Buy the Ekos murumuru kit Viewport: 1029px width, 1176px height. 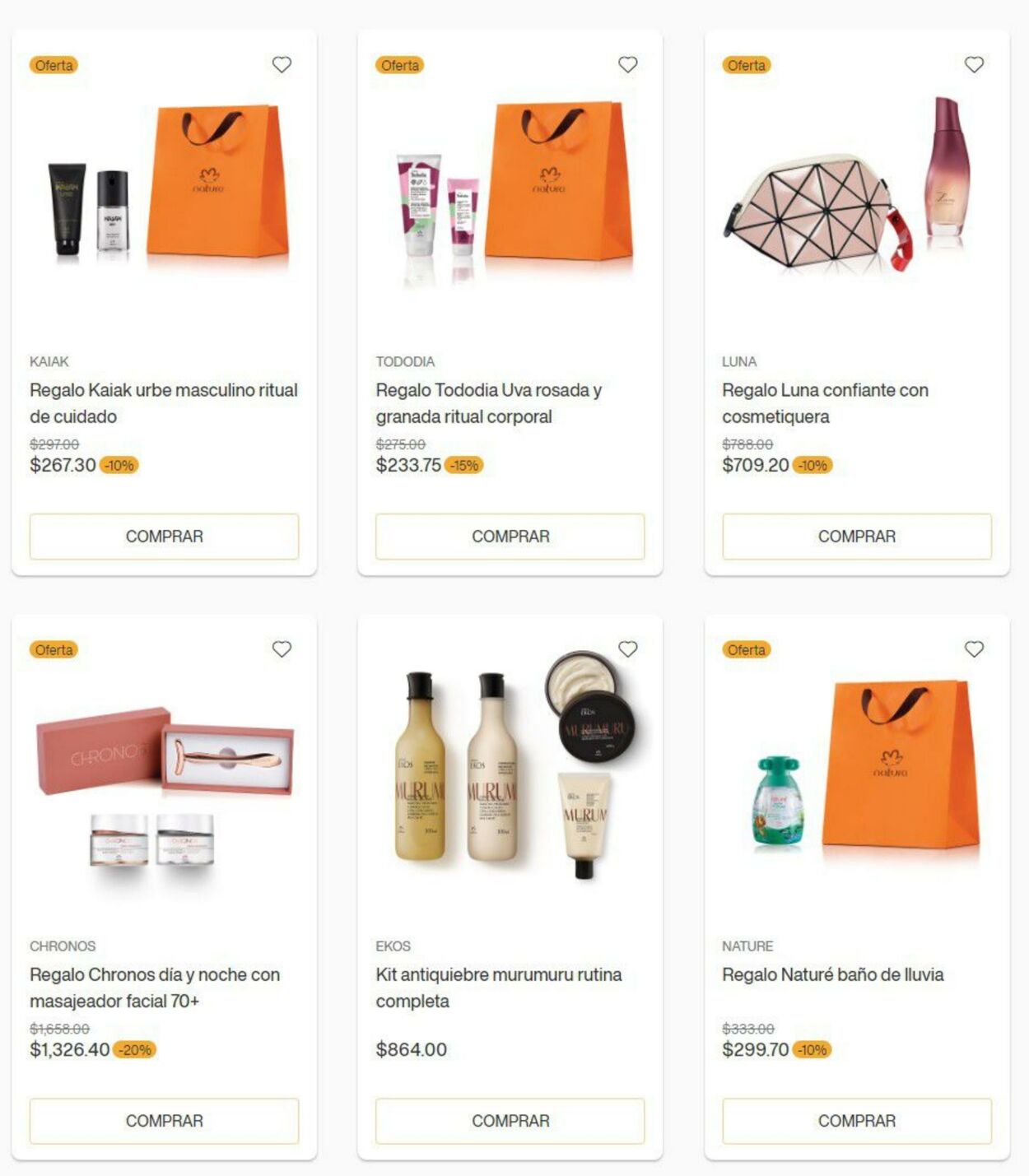point(510,1121)
